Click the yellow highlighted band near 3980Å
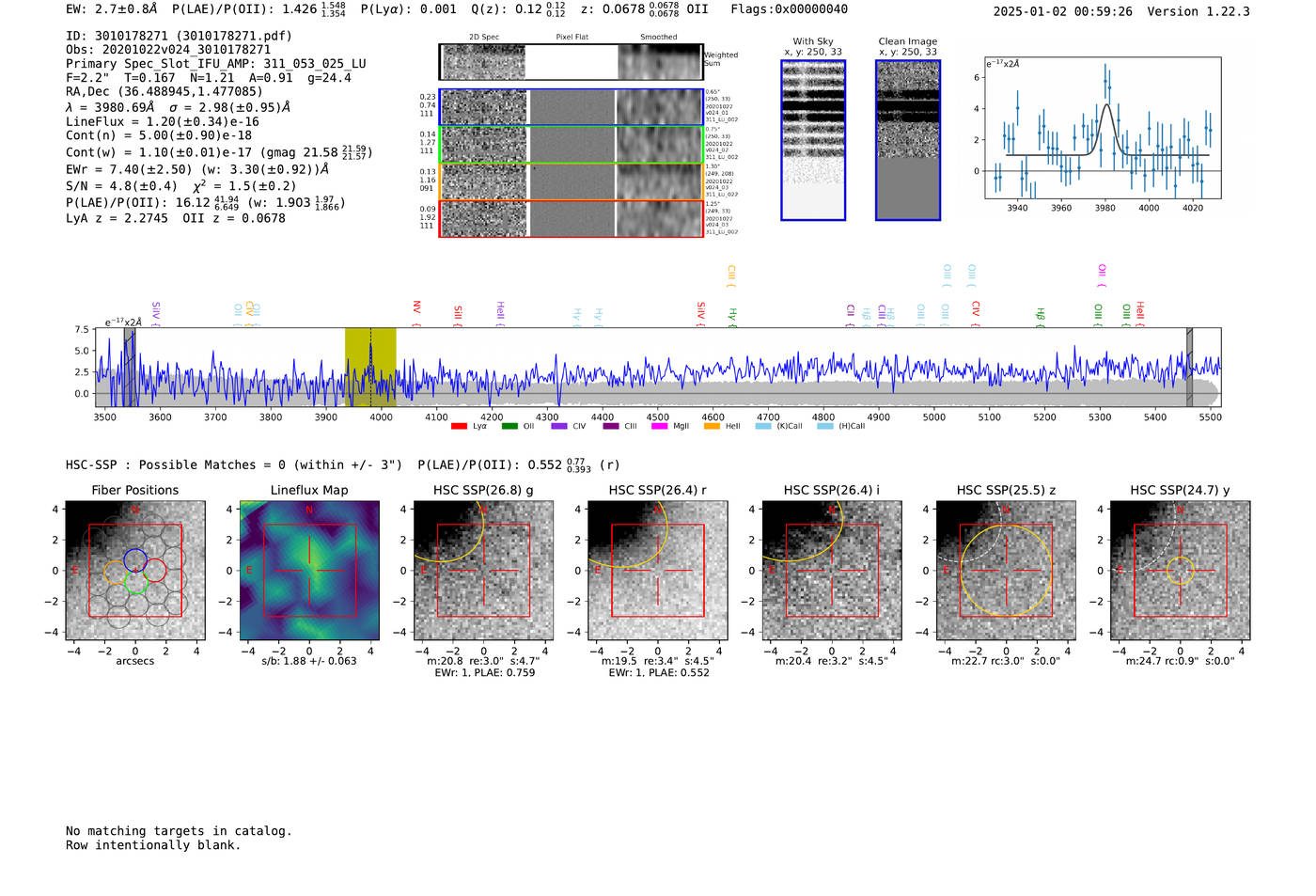1316x896 pixels. coord(370,367)
